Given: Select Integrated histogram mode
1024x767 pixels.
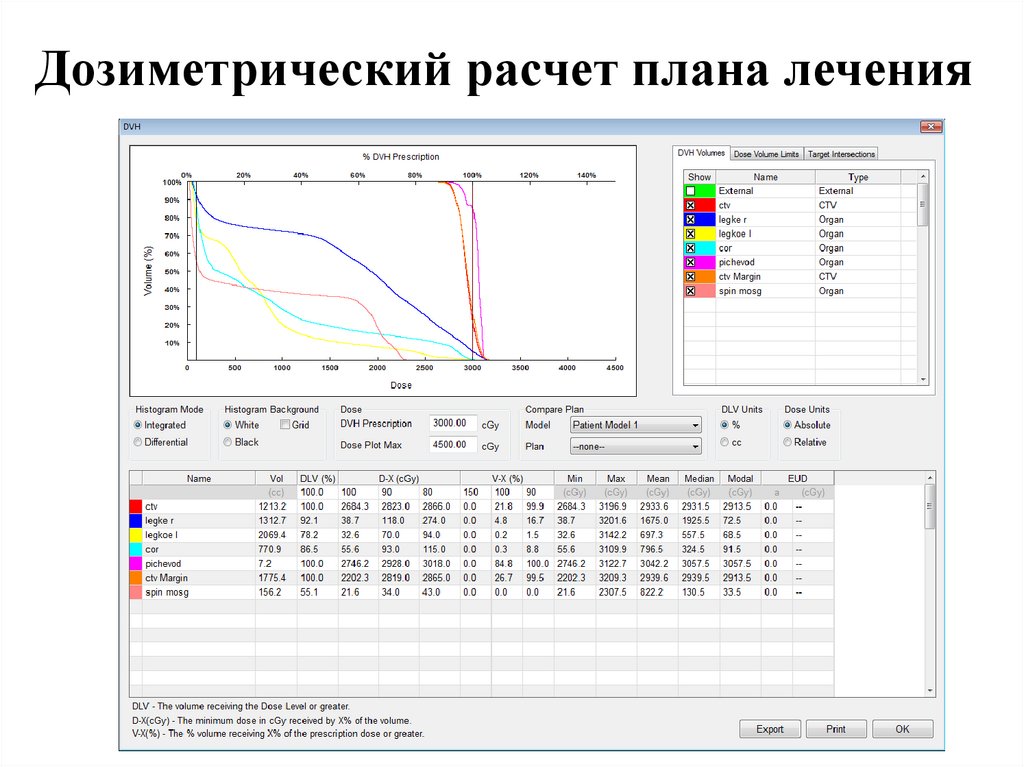Looking at the screenshot, I should point(138,425).
